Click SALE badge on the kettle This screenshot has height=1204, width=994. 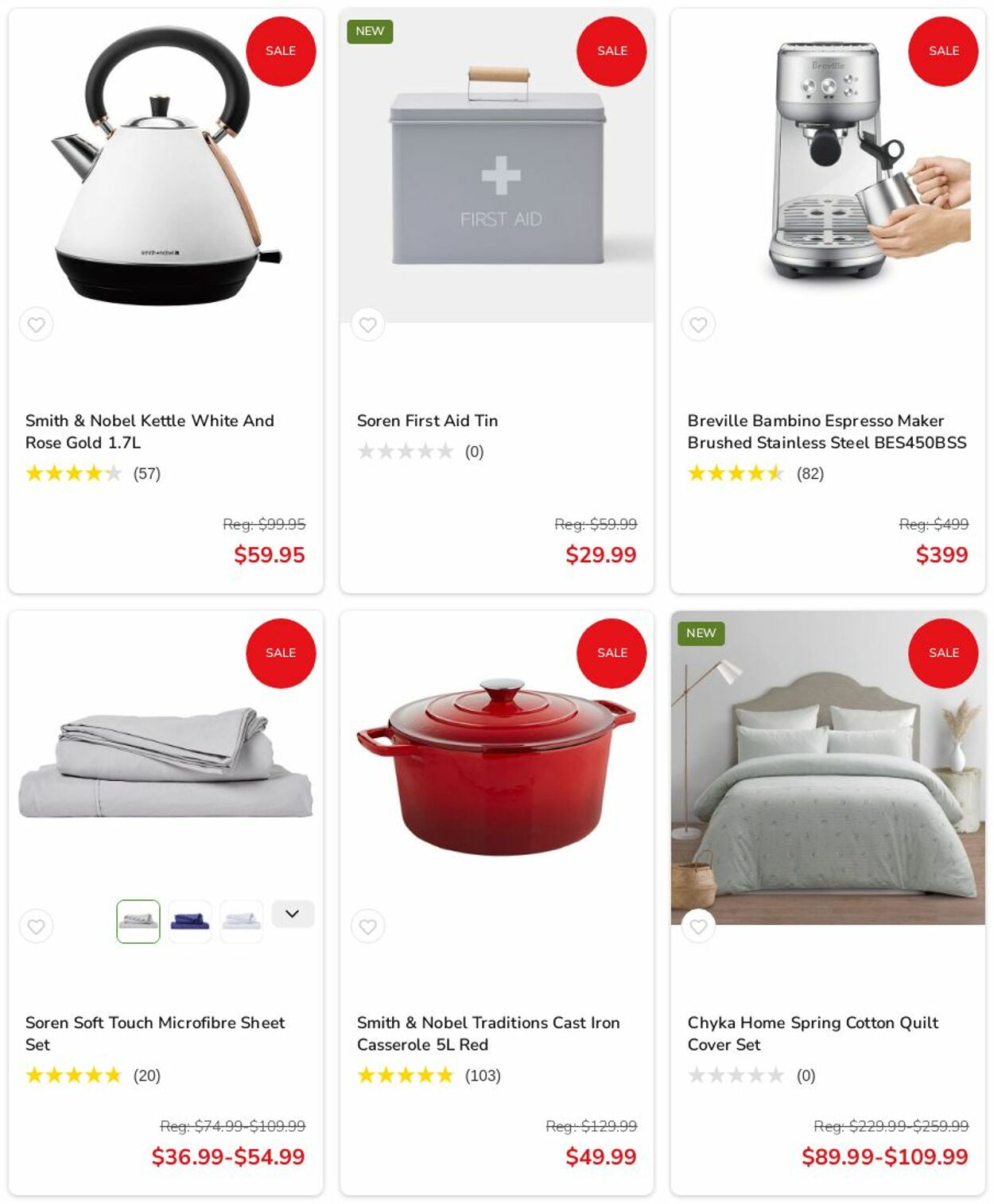point(281,51)
